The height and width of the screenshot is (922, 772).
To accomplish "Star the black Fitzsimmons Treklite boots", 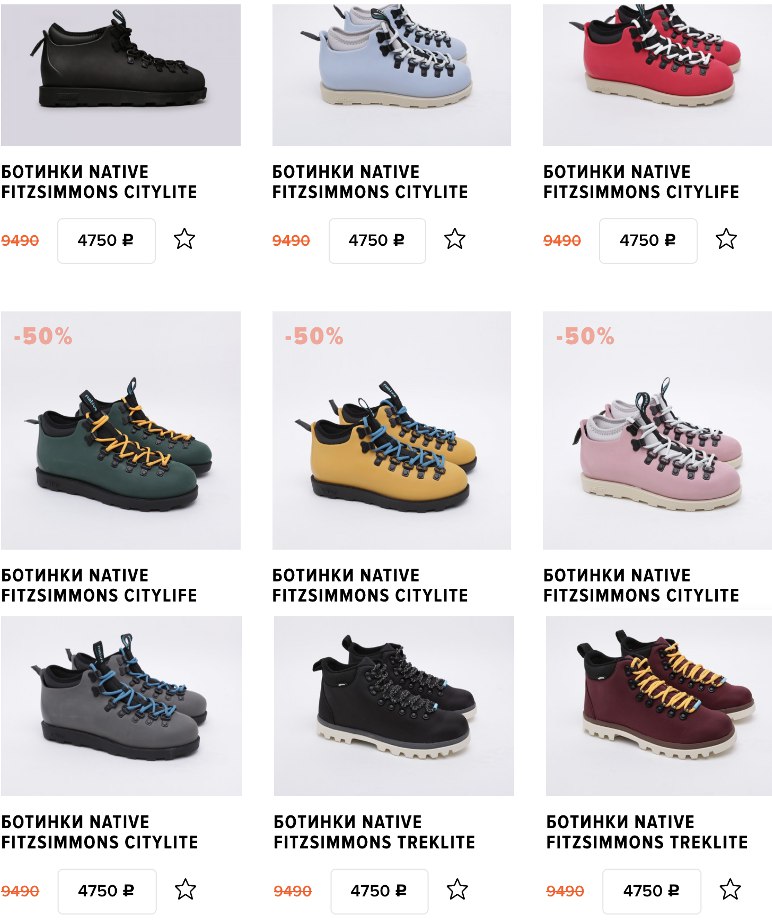I will click(x=457, y=890).
